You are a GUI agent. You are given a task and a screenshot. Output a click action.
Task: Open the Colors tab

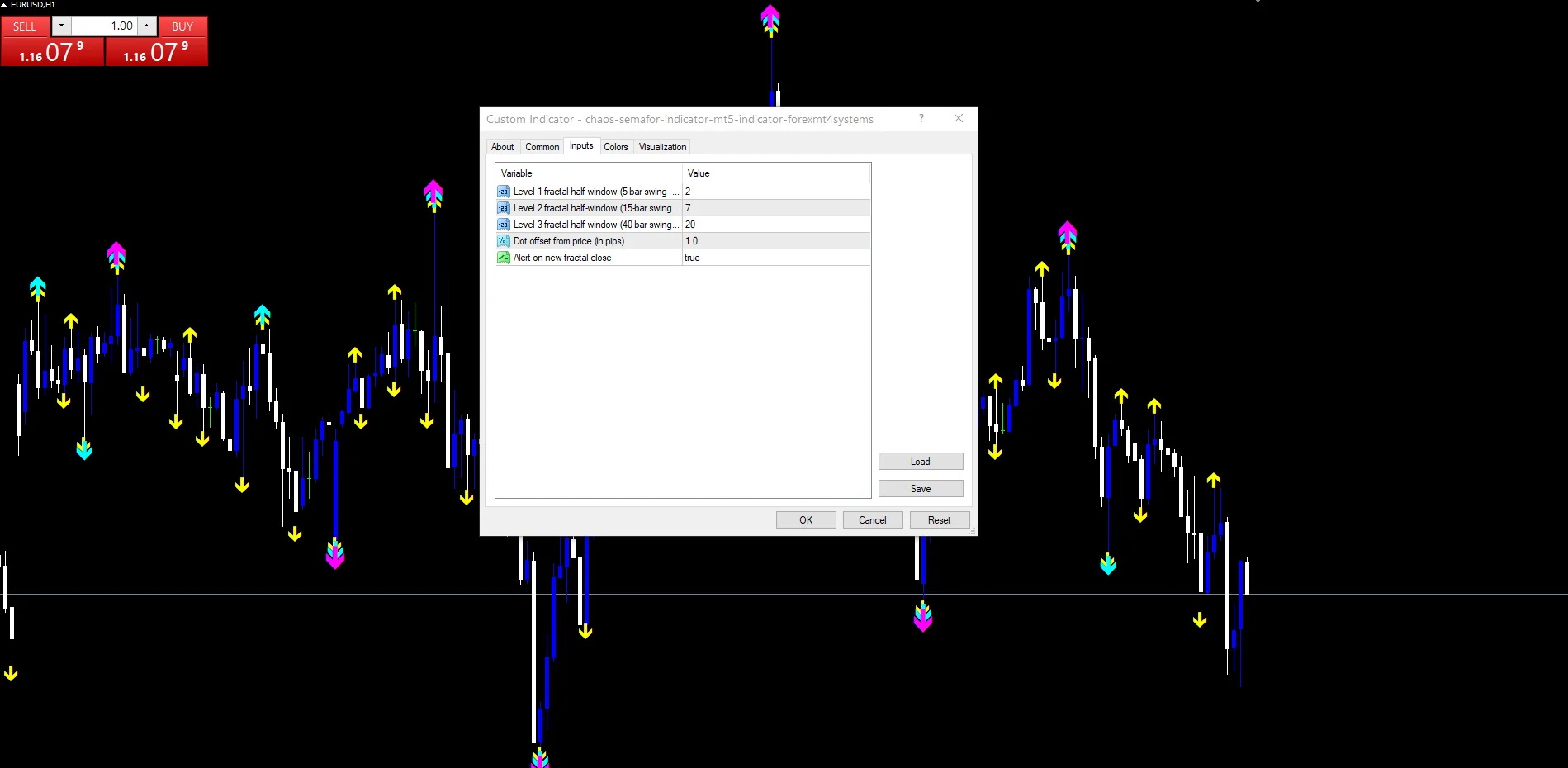tap(616, 147)
